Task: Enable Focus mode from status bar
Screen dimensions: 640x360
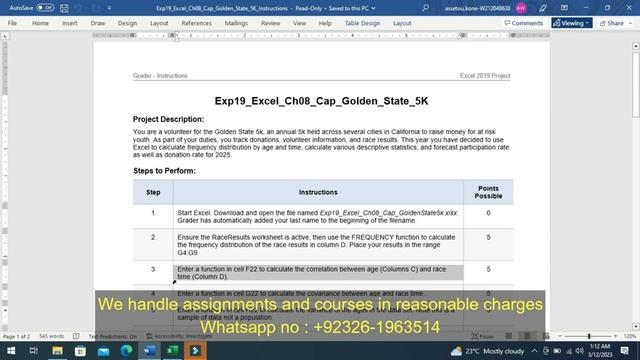Action: click(x=482, y=336)
